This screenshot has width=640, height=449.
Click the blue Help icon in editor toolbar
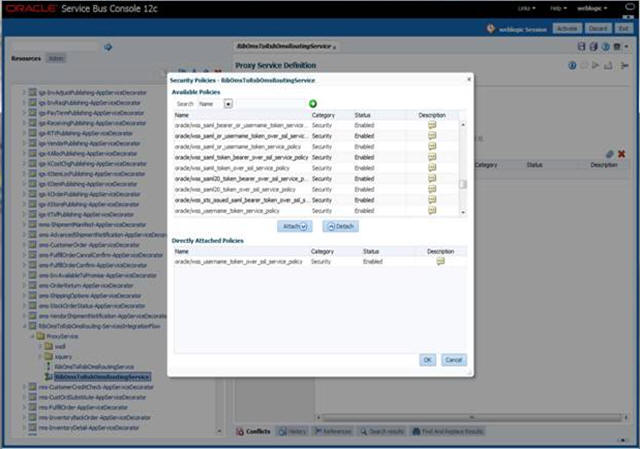tap(605, 47)
